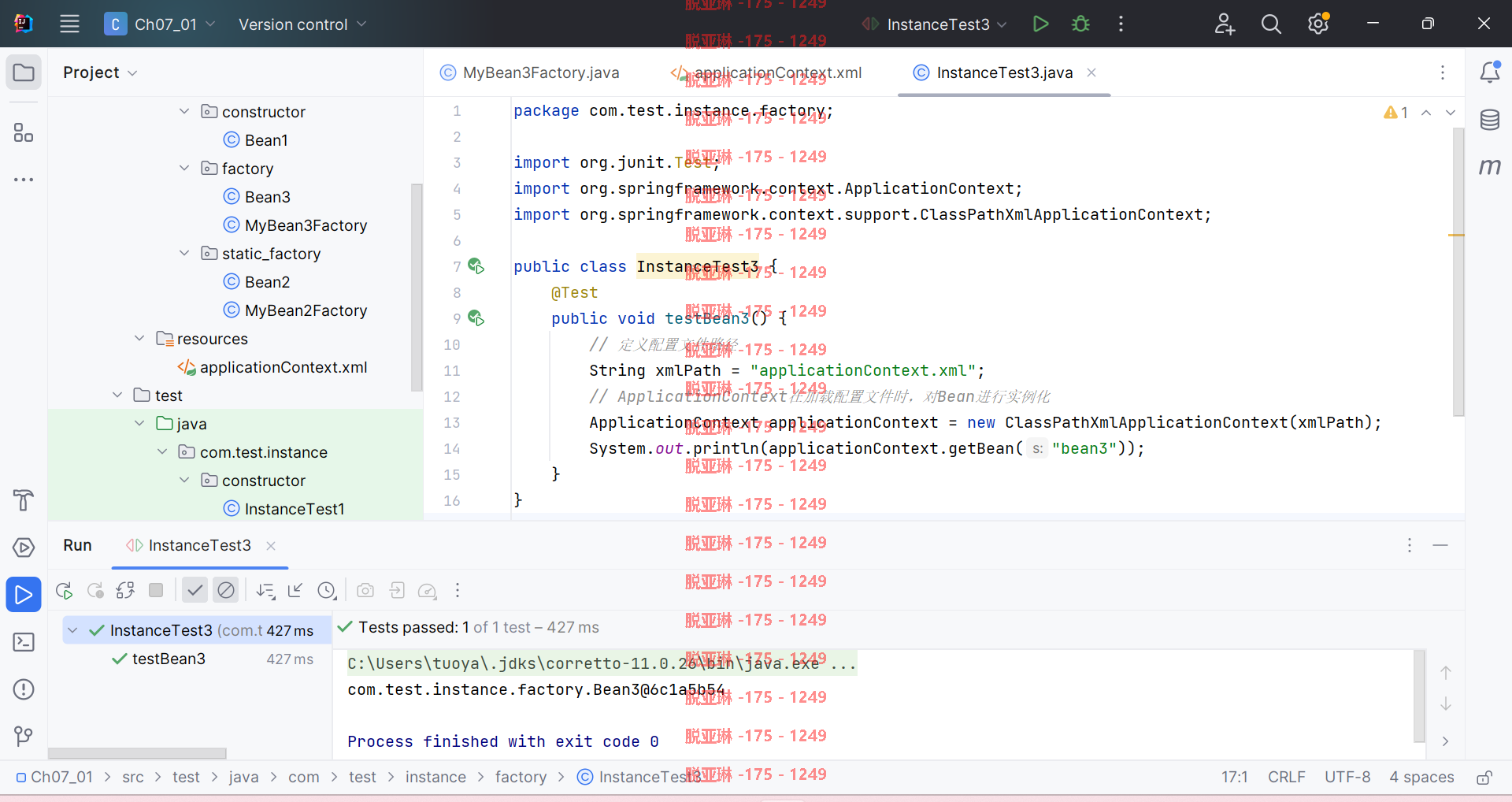
Task: Show more tool windows ellipsis in left sidebar
Action: pos(24,180)
